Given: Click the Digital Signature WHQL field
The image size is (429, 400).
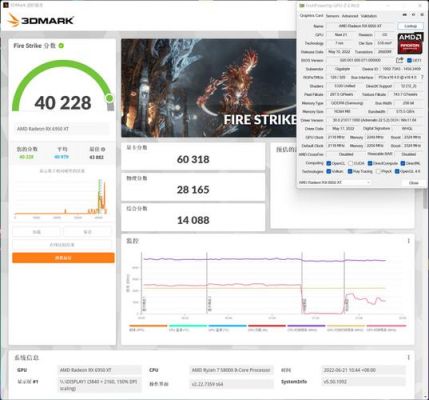Looking at the screenshot, I should [406, 129].
